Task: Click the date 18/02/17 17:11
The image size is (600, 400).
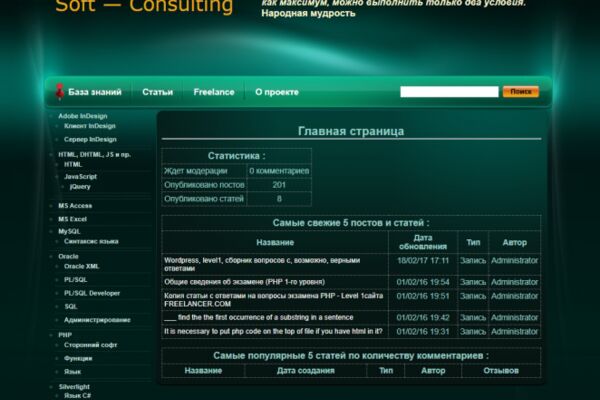Action: (x=423, y=261)
